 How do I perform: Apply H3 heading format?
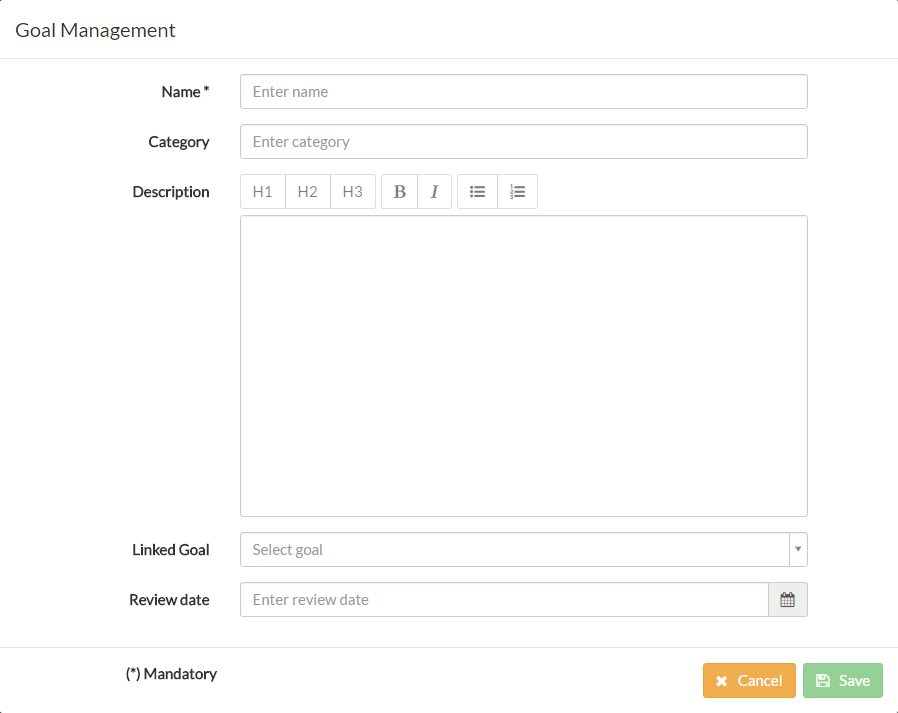click(x=353, y=192)
